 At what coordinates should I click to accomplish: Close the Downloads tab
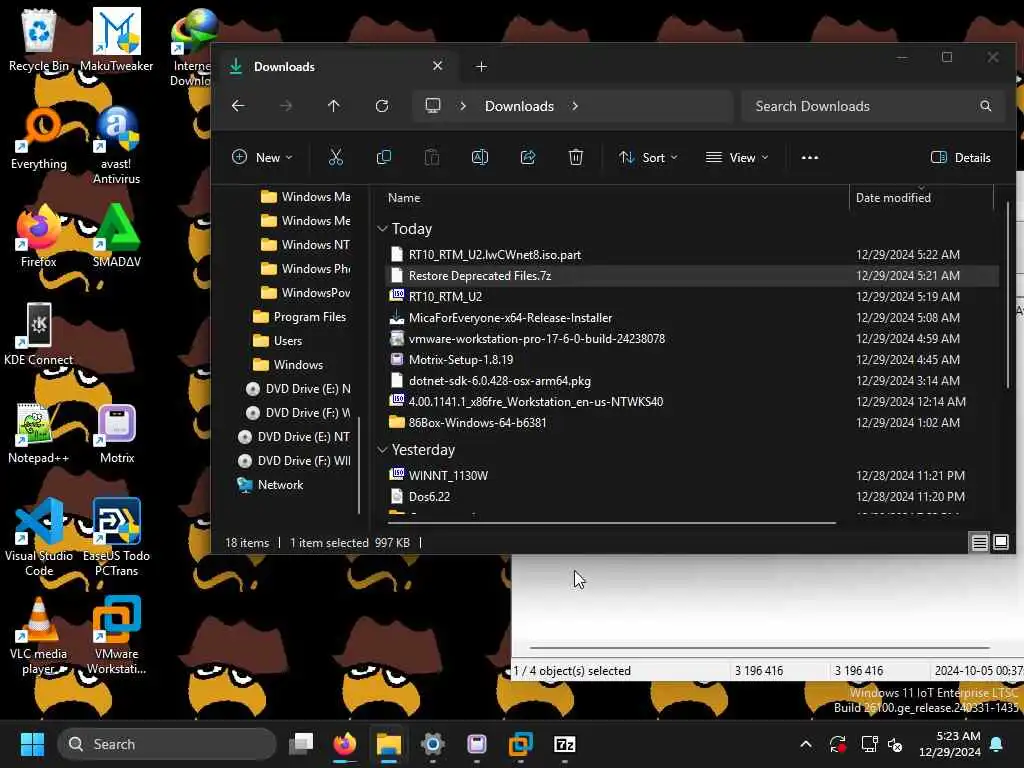tap(438, 66)
